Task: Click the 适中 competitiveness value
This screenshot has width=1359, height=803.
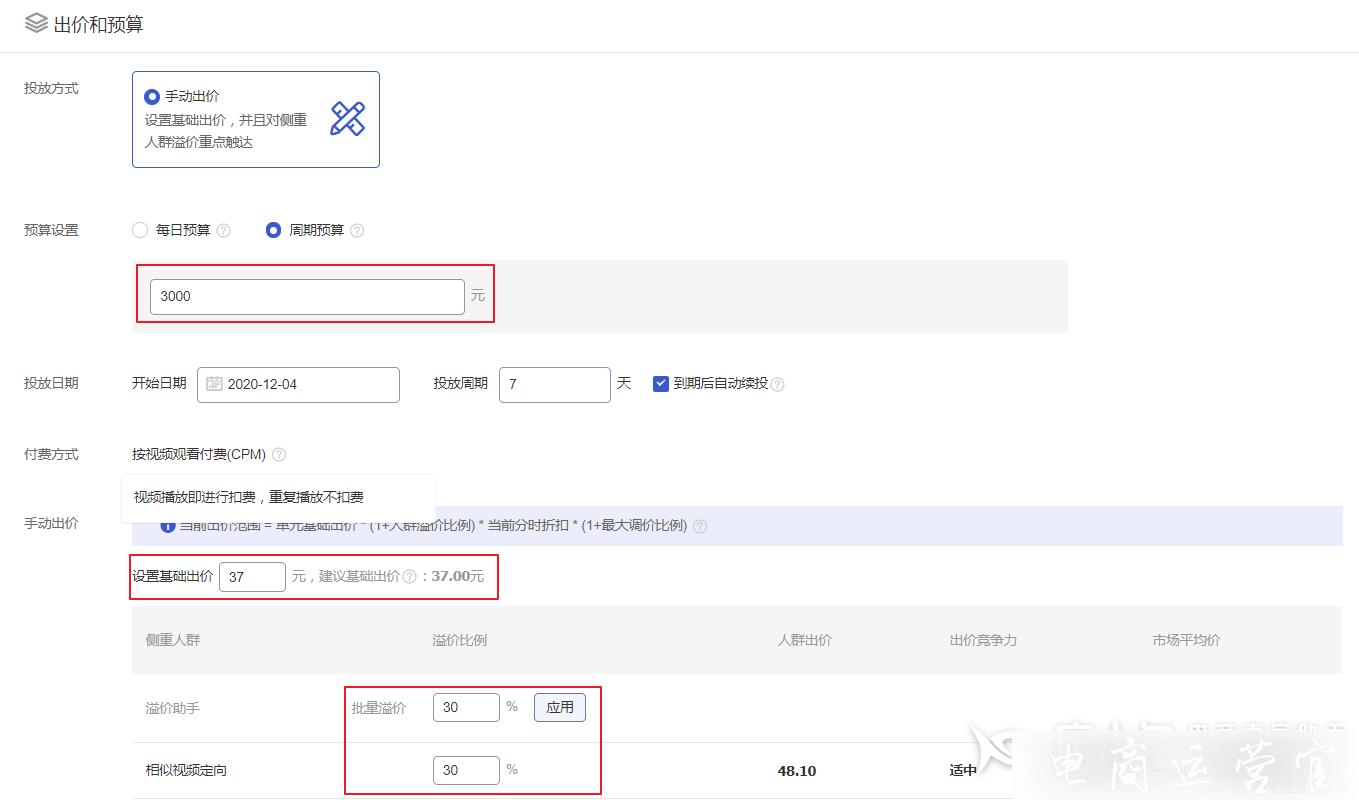Action: click(963, 771)
